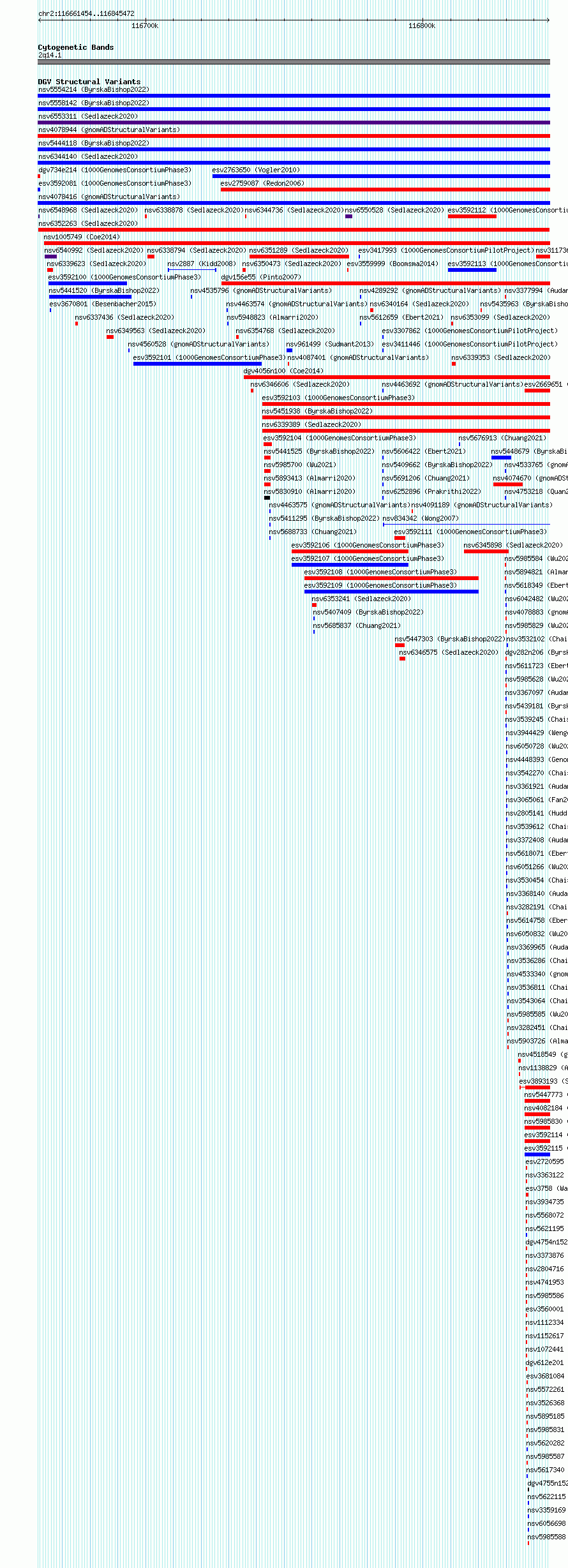Screen dimensions: 568x1568
Task: Click the nsv6548968 (Sedlazeck2020) label
Action: coord(88,211)
